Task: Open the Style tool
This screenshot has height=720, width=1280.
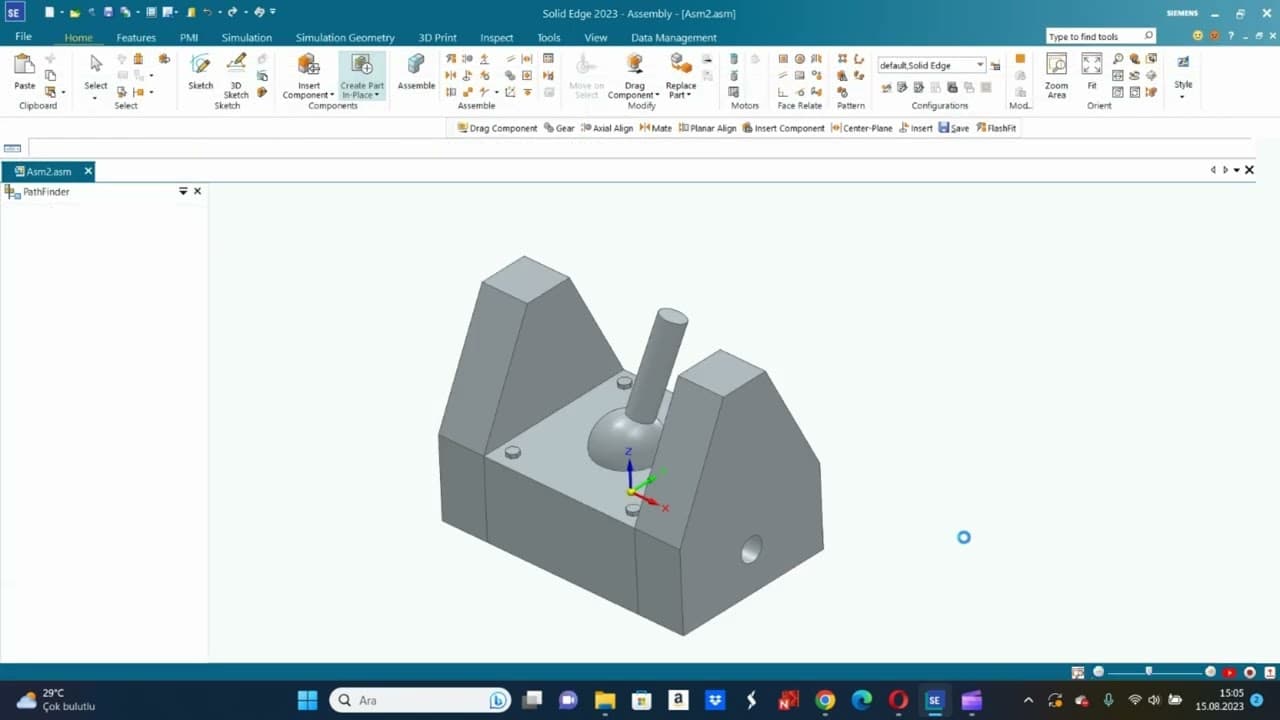Action: click(1183, 70)
